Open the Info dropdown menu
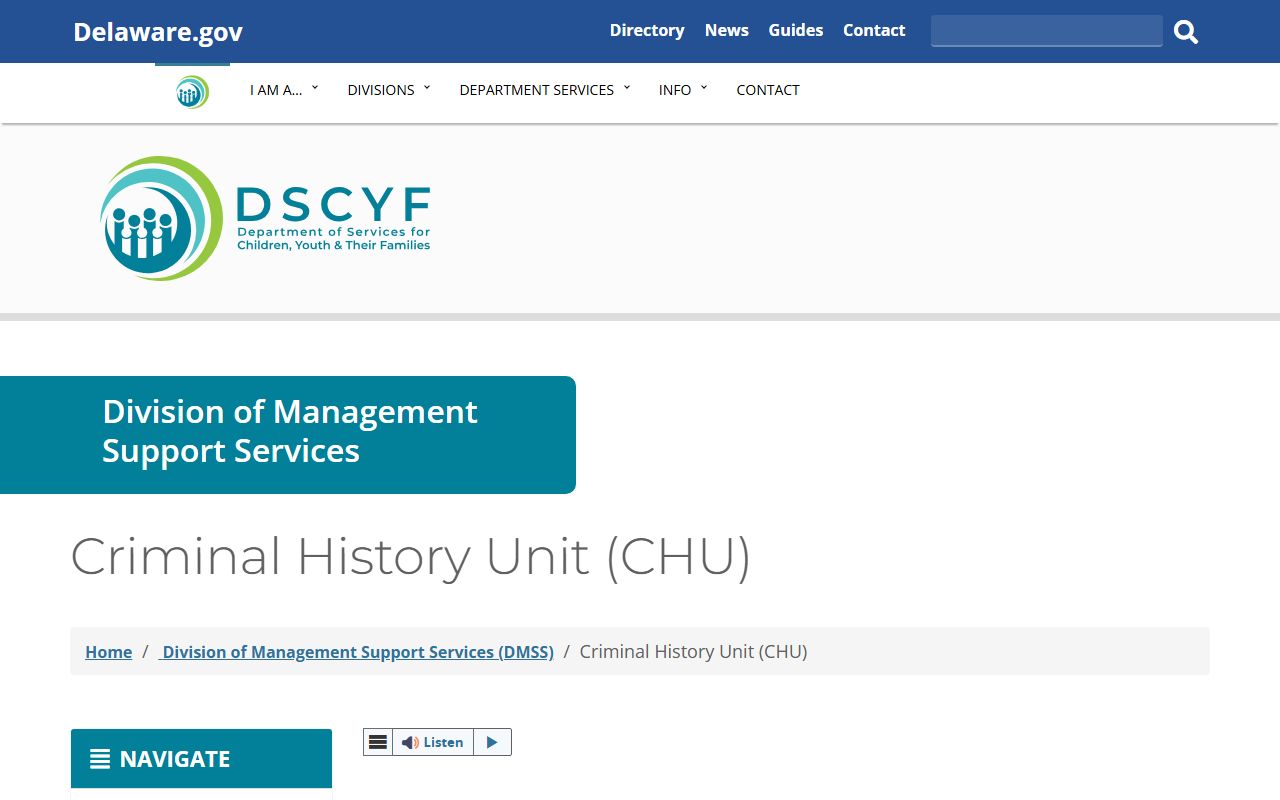The width and height of the screenshot is (1280, 800). pos(683,90)
